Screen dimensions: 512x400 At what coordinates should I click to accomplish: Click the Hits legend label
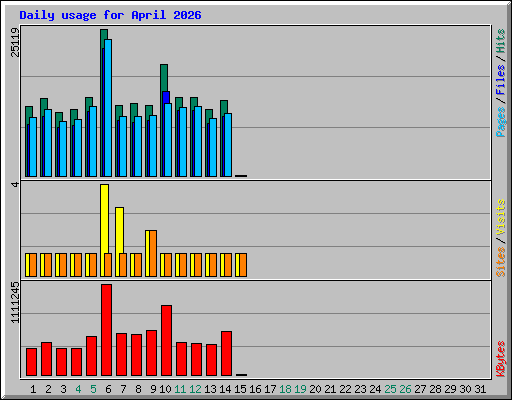[500, 41]
